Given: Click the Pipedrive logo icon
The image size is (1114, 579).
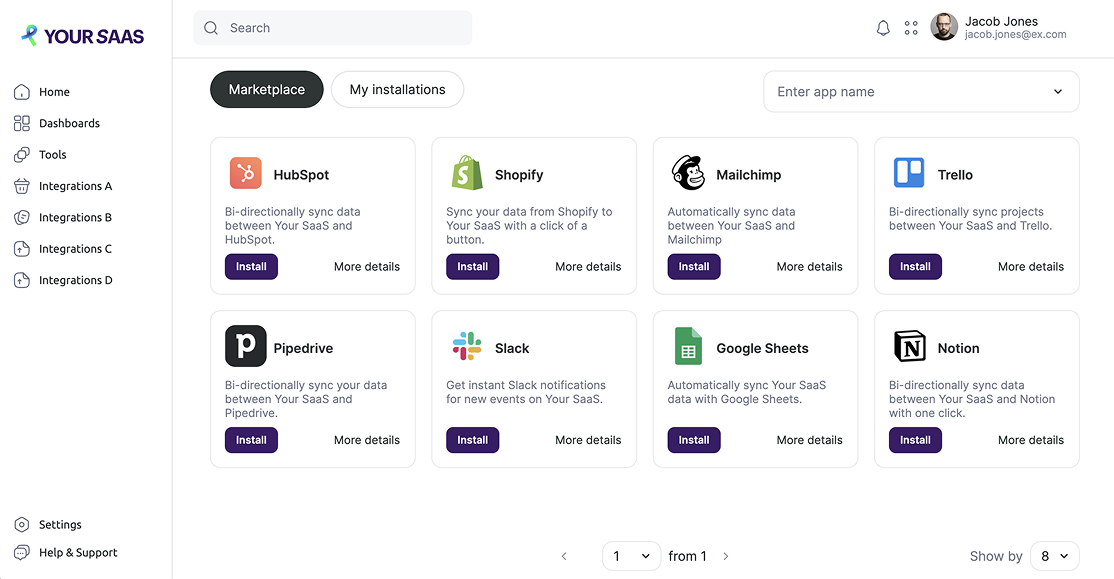Looking at the screenshot, I should click(246, 346).
